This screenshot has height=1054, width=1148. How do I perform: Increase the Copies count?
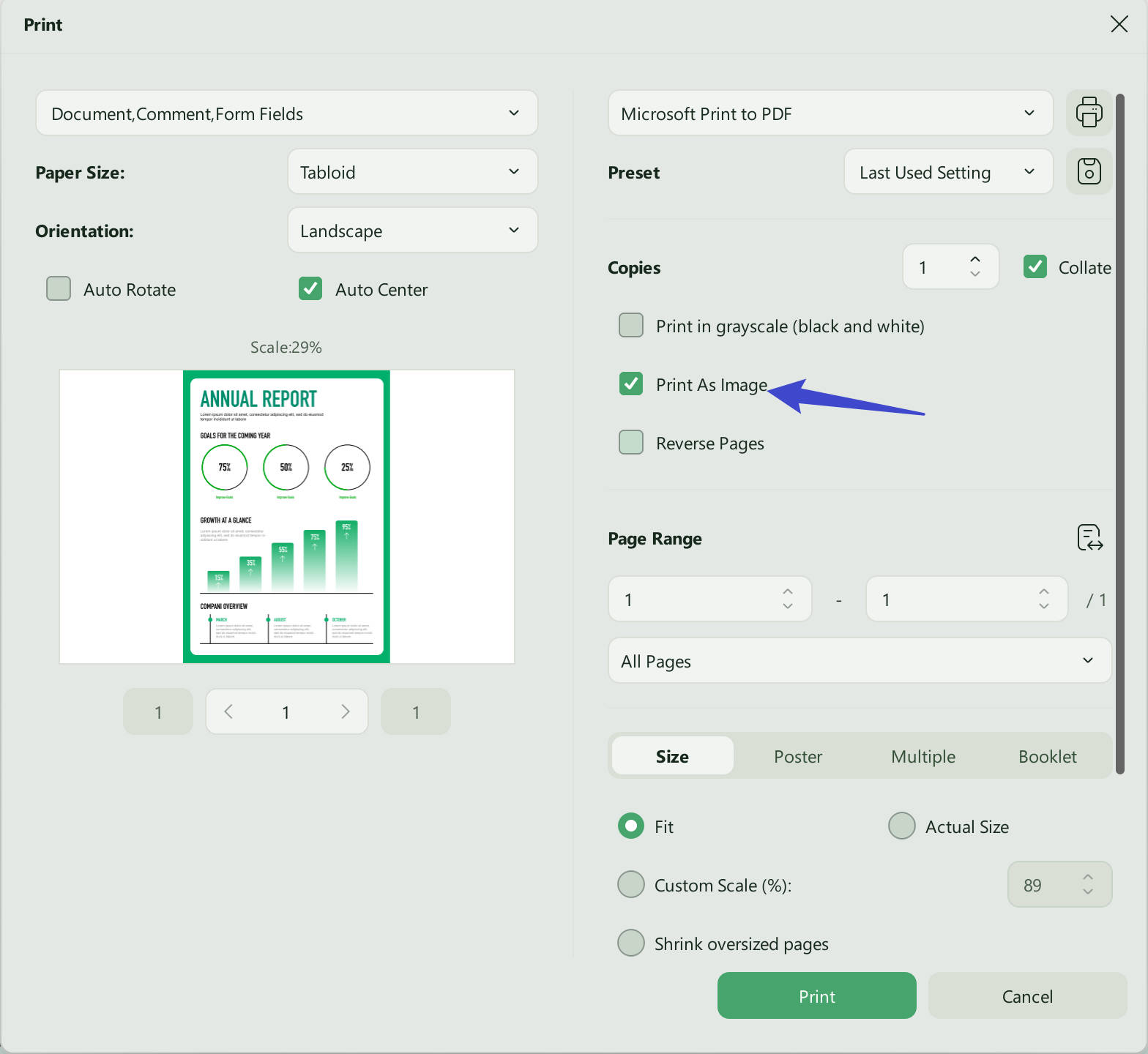pyautogui.click(x=974, y=260)
